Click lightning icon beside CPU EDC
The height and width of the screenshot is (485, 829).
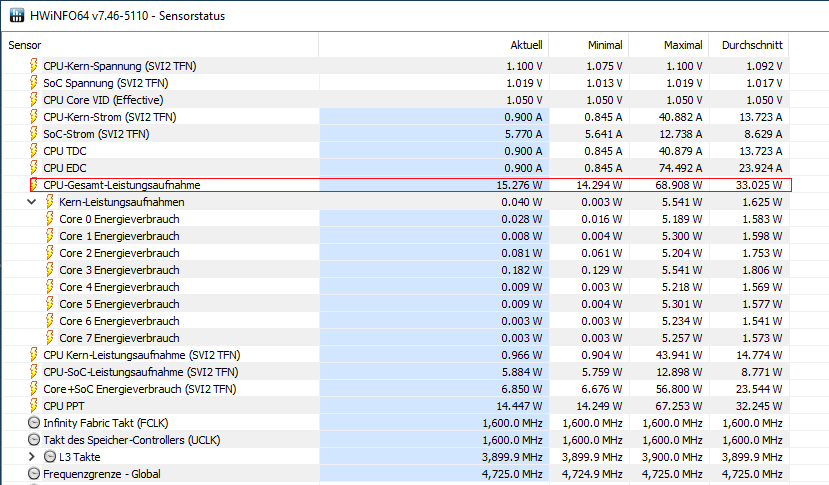click(x=34, y=168)
